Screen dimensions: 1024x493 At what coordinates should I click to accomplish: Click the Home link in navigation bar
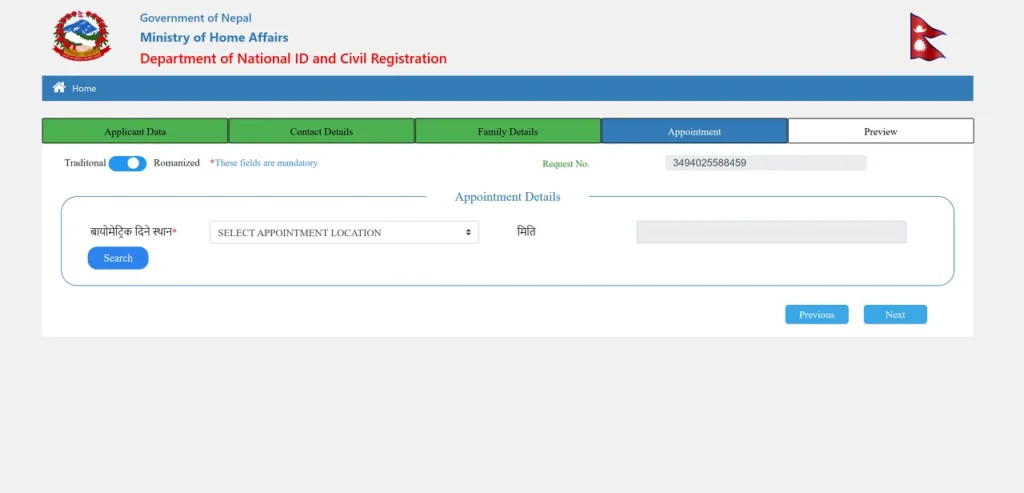click(84, 89)
